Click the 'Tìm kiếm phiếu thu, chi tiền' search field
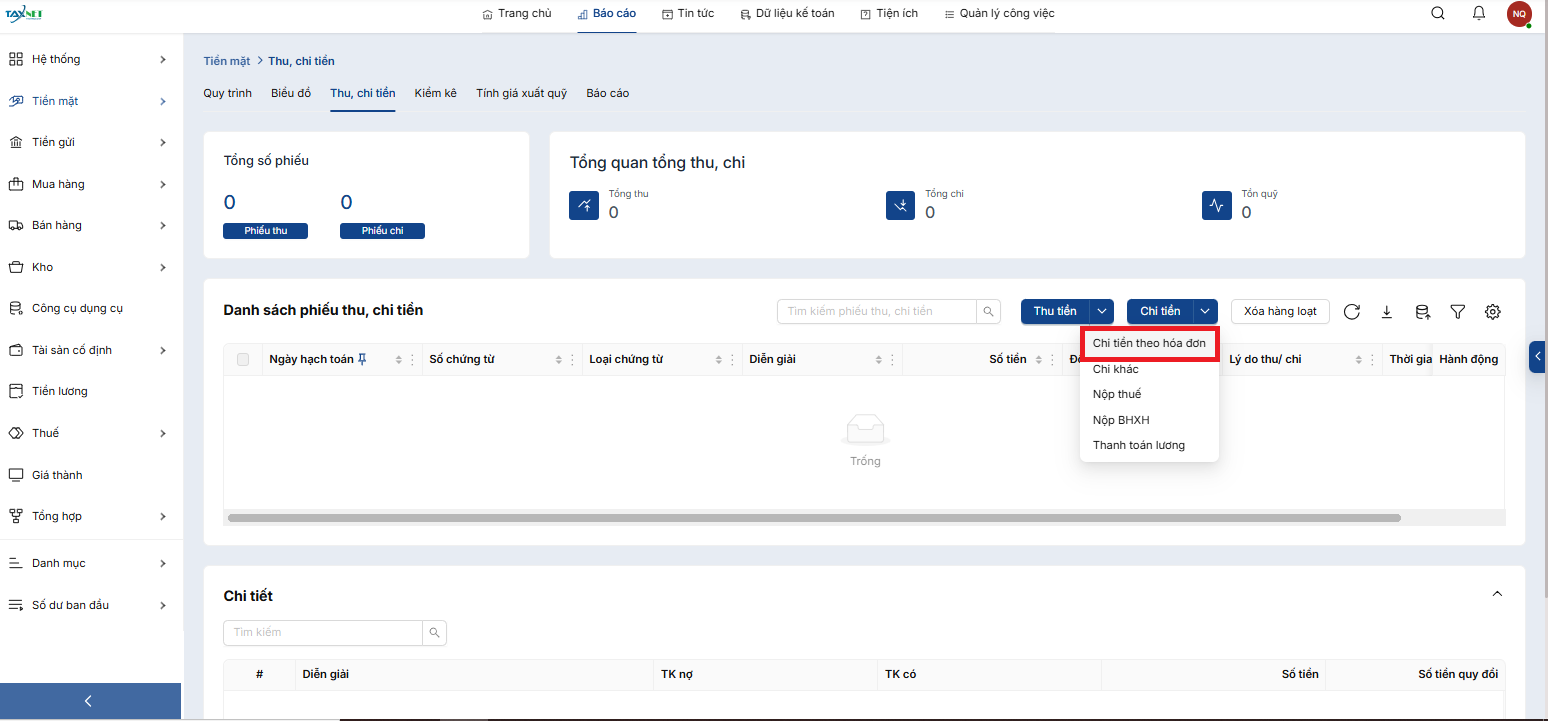Screen dimensions: 1548x721 pos(876,312)
